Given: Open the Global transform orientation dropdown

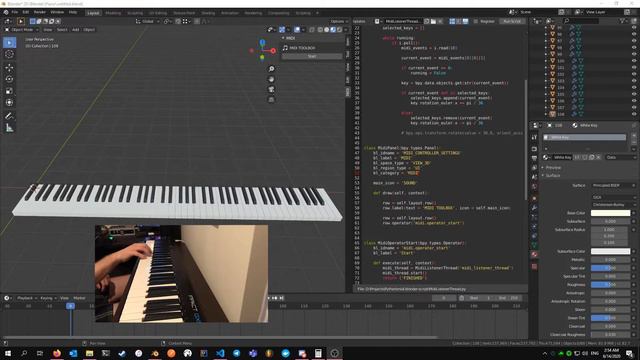Looking at the screenshot, I should tap(148, 21).
